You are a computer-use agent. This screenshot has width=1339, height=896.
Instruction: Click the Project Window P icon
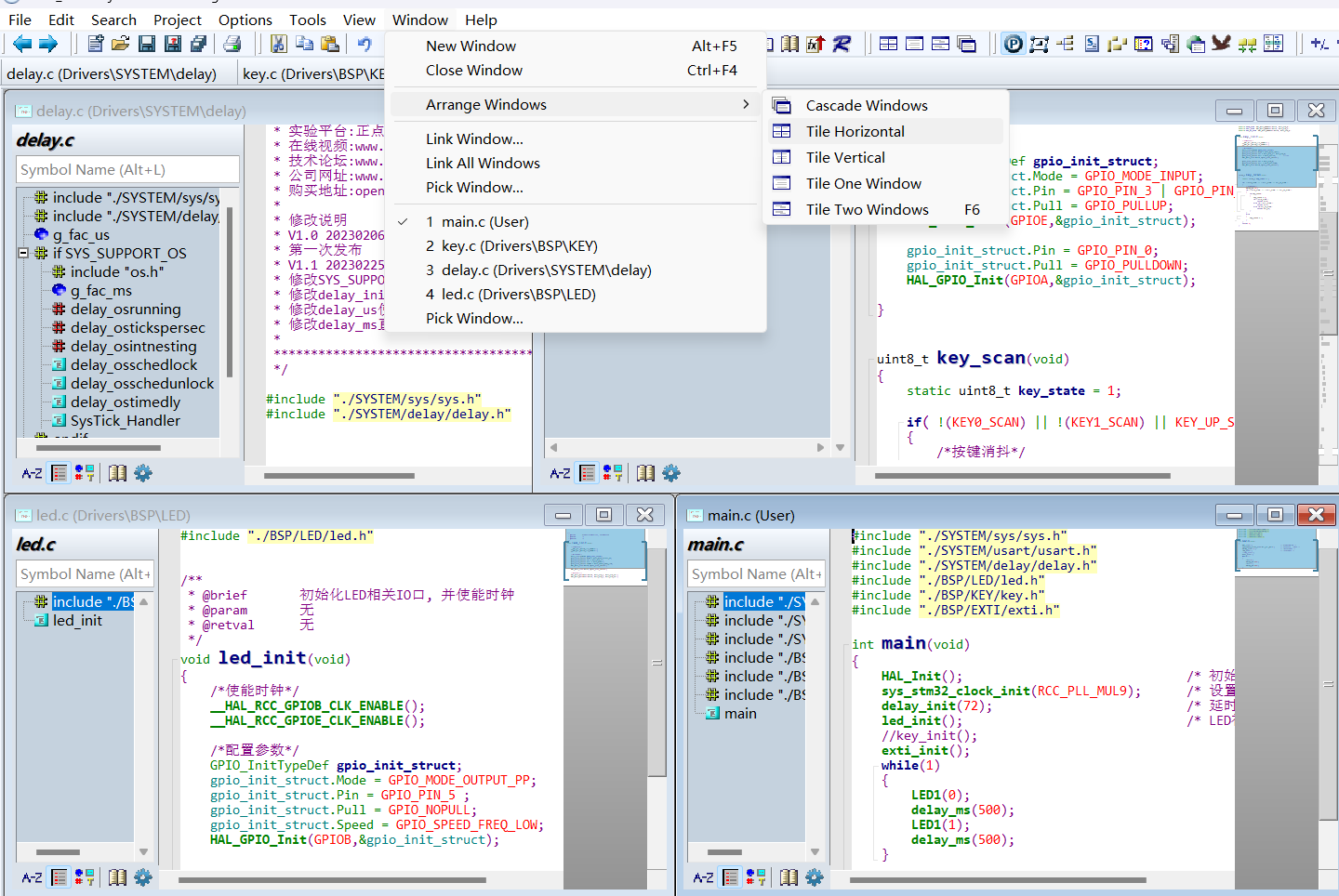pyautogui.click(x=1013, y=43)
